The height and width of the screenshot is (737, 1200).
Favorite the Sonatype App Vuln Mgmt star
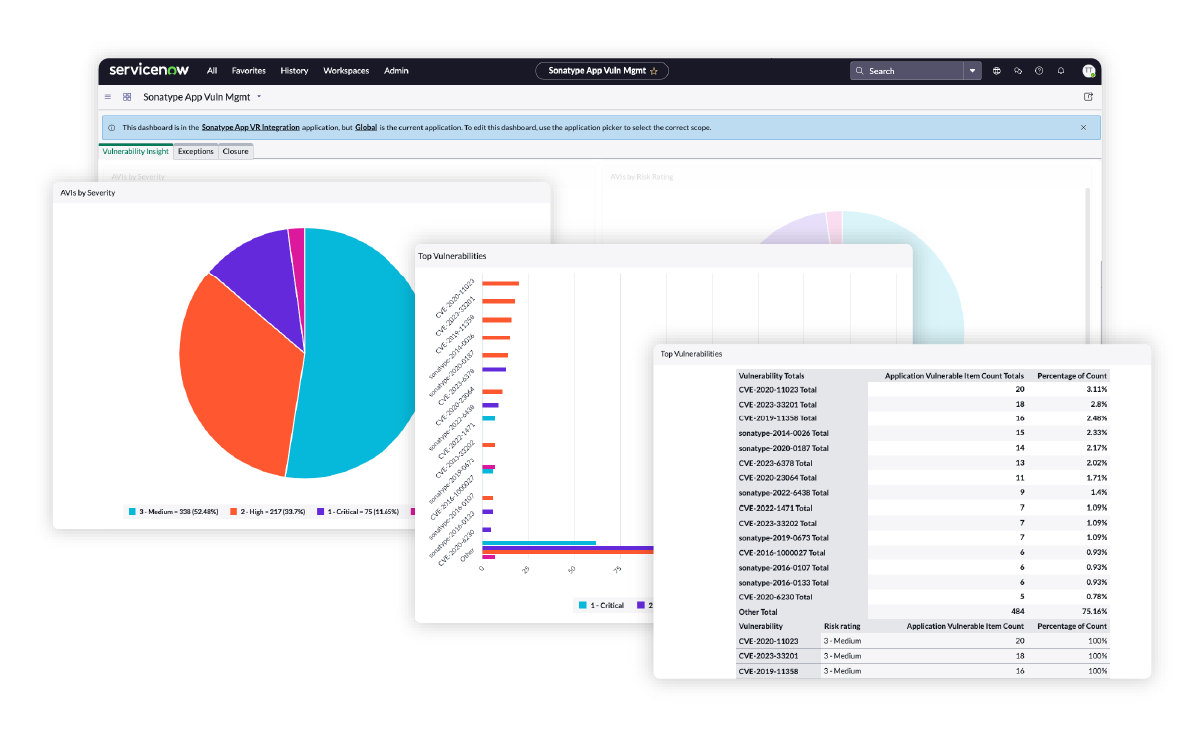[x=654, y=71]
